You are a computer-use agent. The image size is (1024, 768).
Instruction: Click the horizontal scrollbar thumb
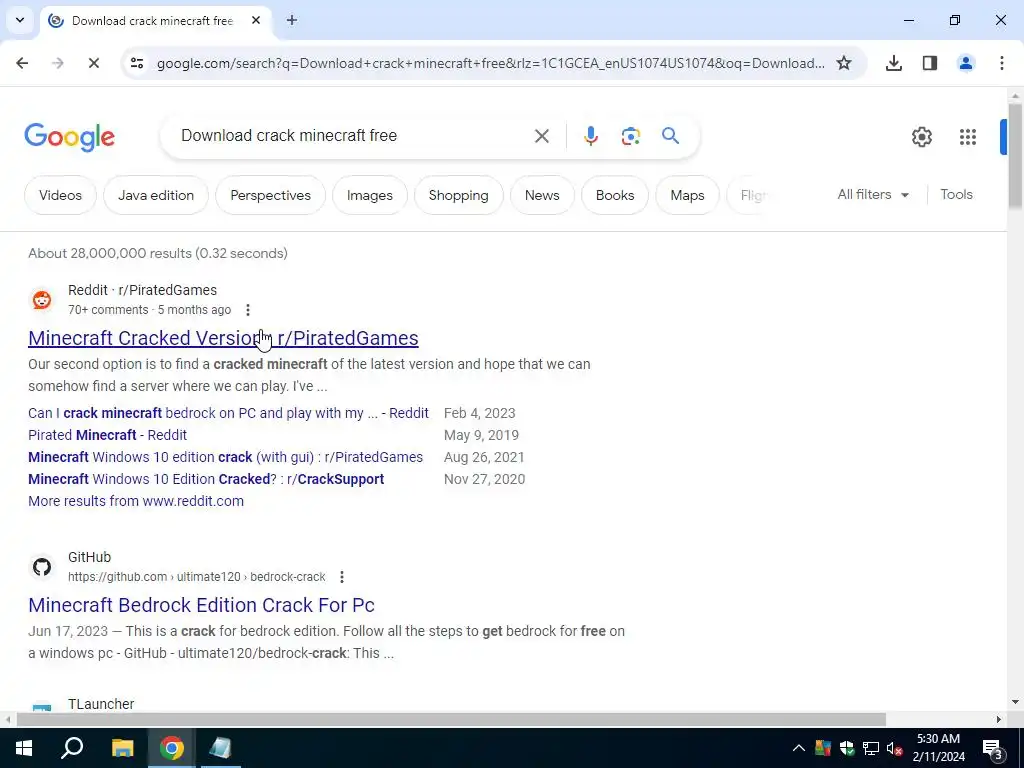[451, 720]
